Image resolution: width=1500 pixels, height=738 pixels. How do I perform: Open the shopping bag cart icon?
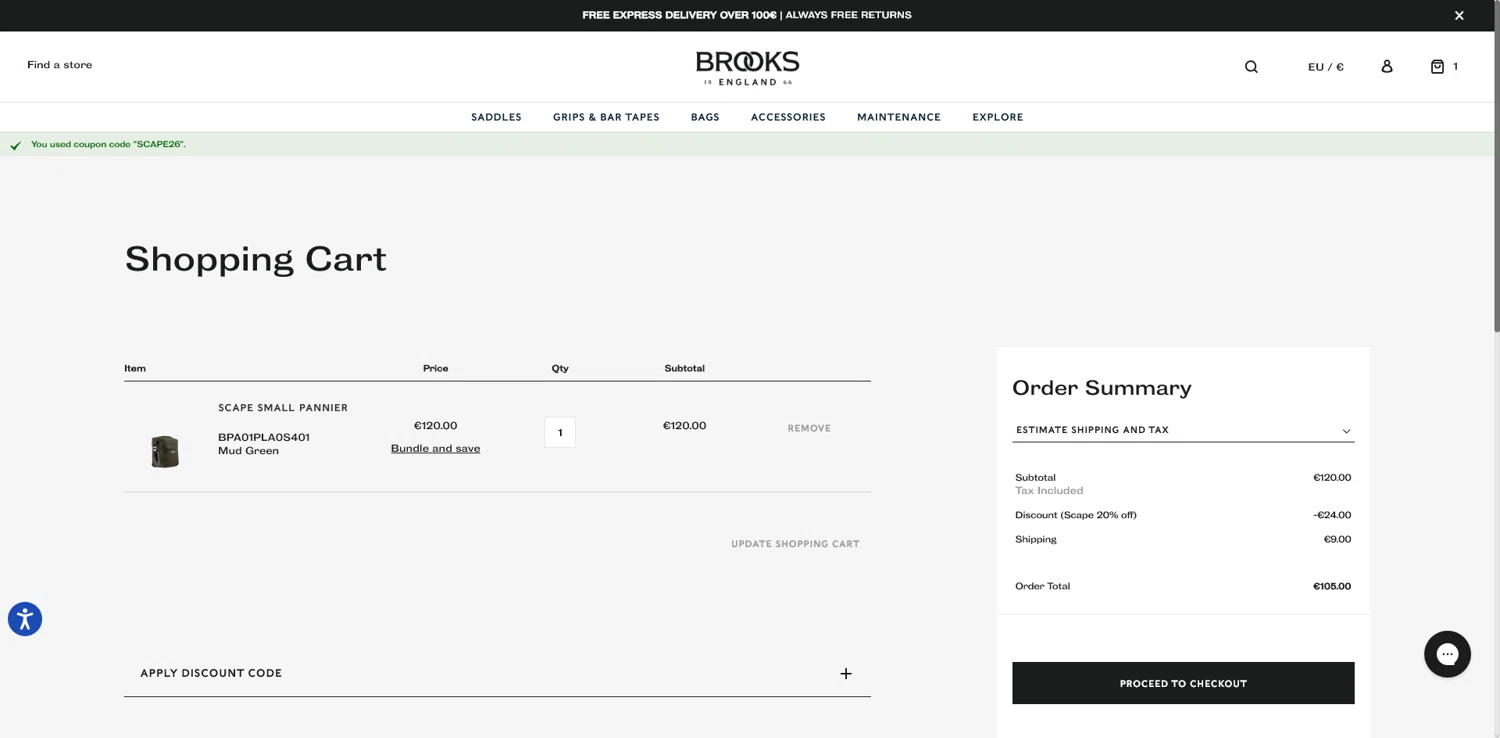pos(1437,66)
